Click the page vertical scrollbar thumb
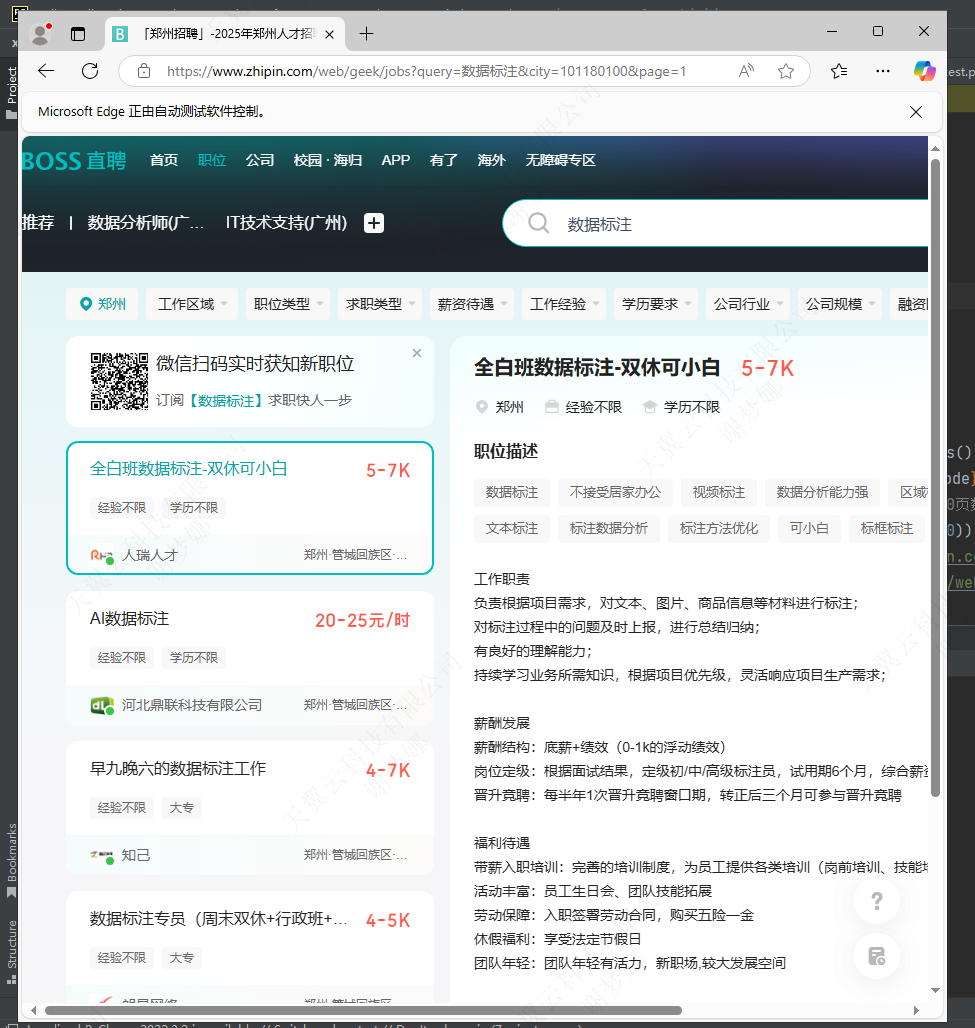 click(x=935, y=478)
